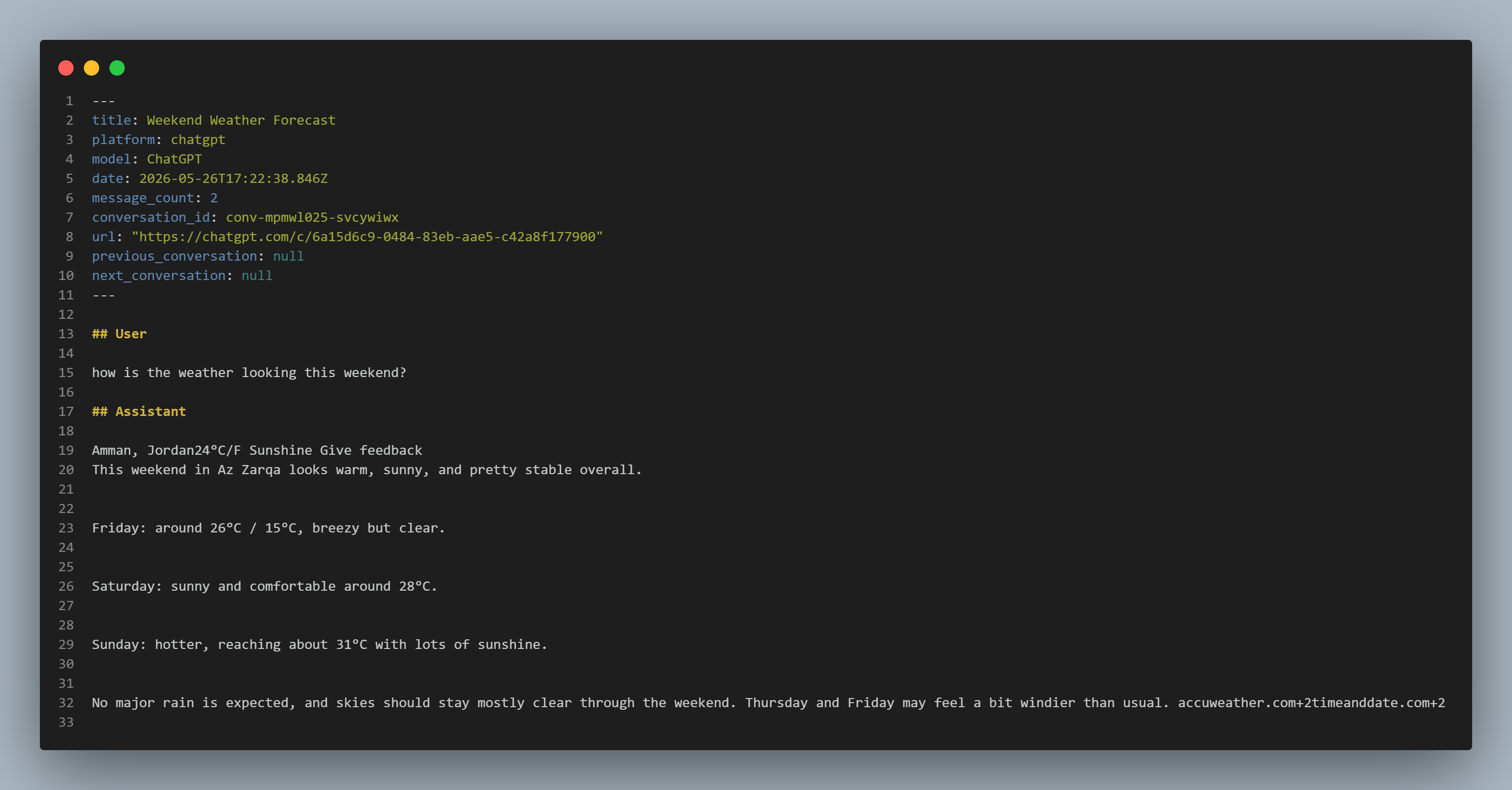
Task: Click the Sunday forecast line
Action: [x=319, y=644]
